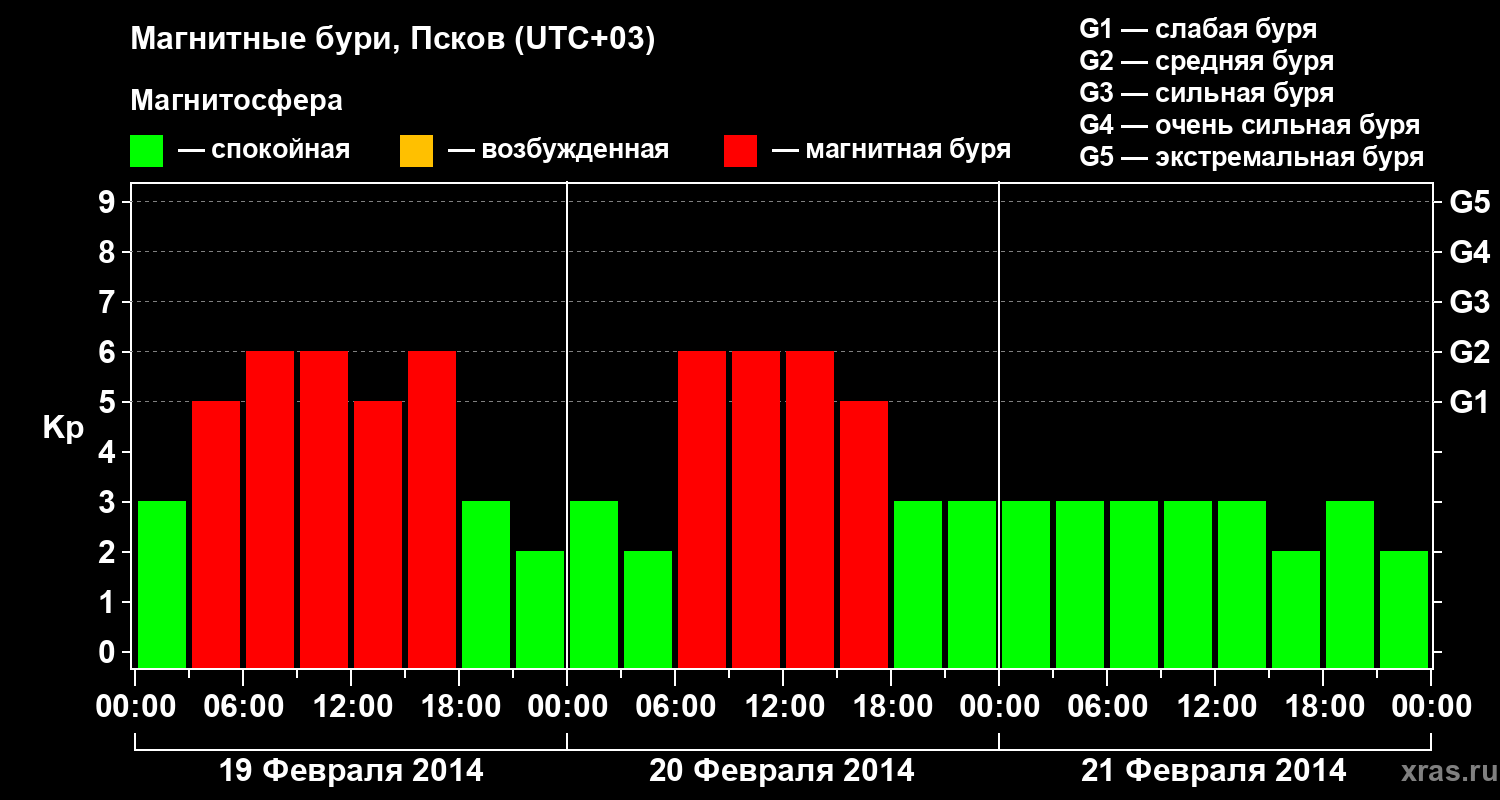Screen dimensions: 1500x800
Task: Click the '21 Февраля 2014' date label
Action: pyautogui.click(x=1214, y=771)
